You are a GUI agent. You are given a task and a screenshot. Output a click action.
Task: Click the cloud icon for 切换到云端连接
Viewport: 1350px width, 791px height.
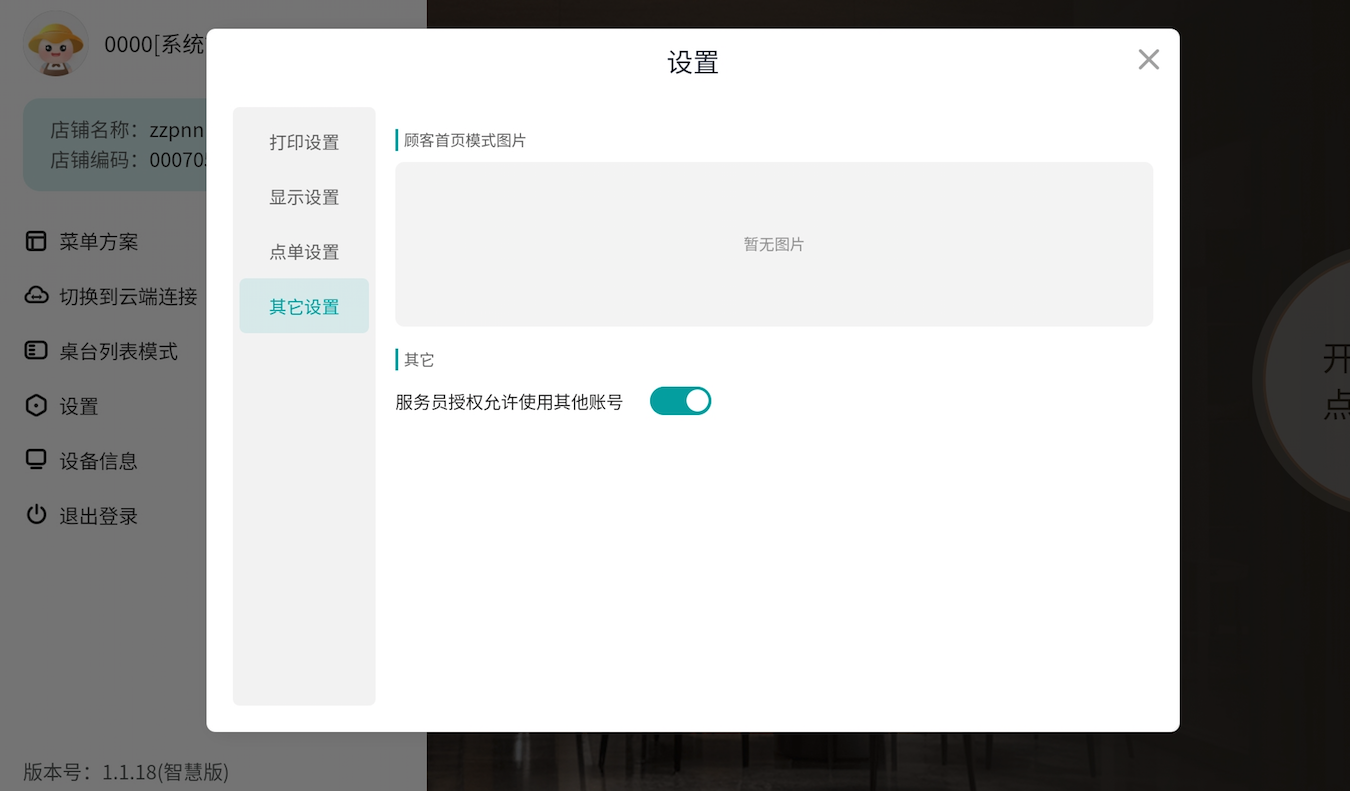(37, 296)
